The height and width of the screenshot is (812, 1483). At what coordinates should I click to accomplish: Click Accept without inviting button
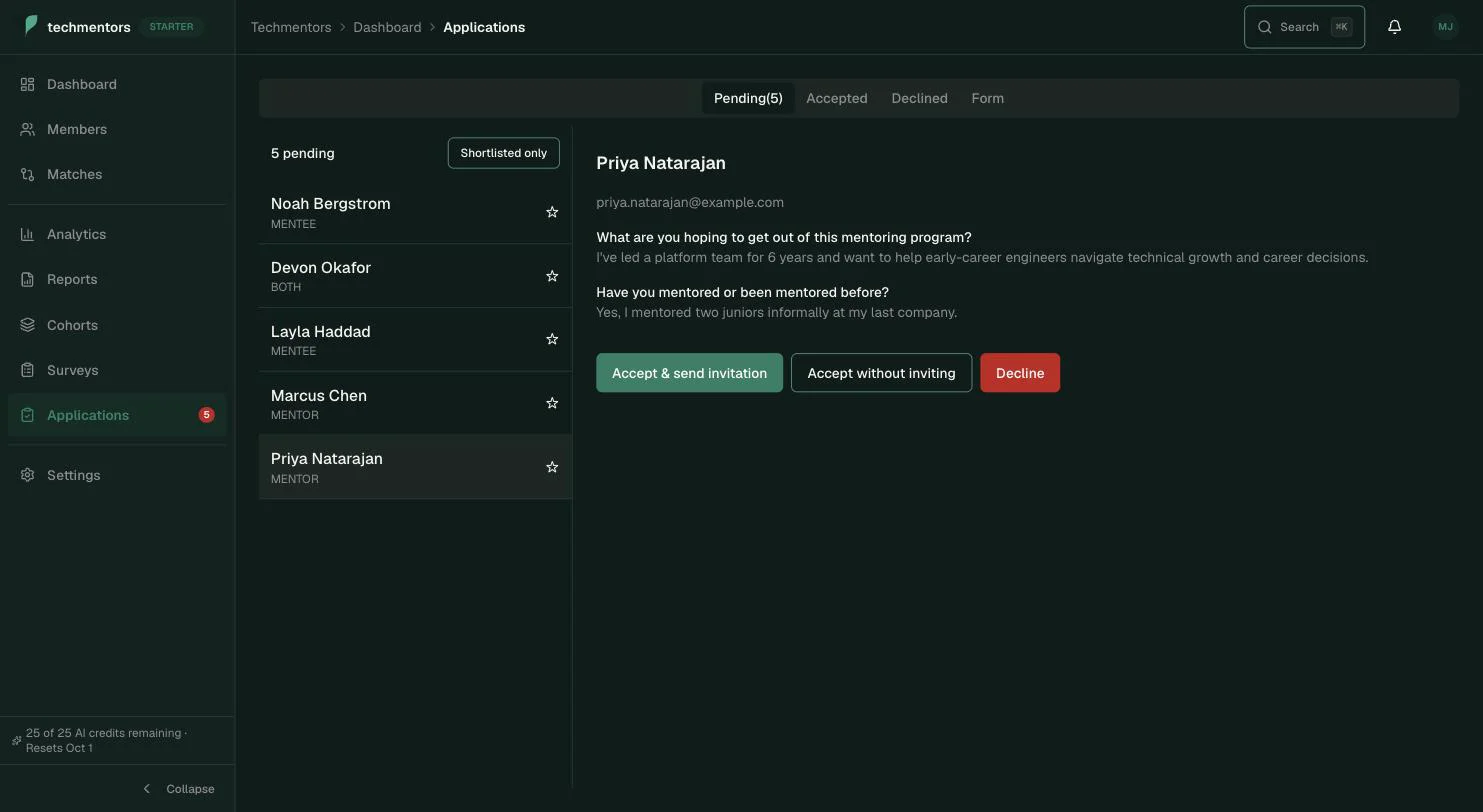[881, 373]
